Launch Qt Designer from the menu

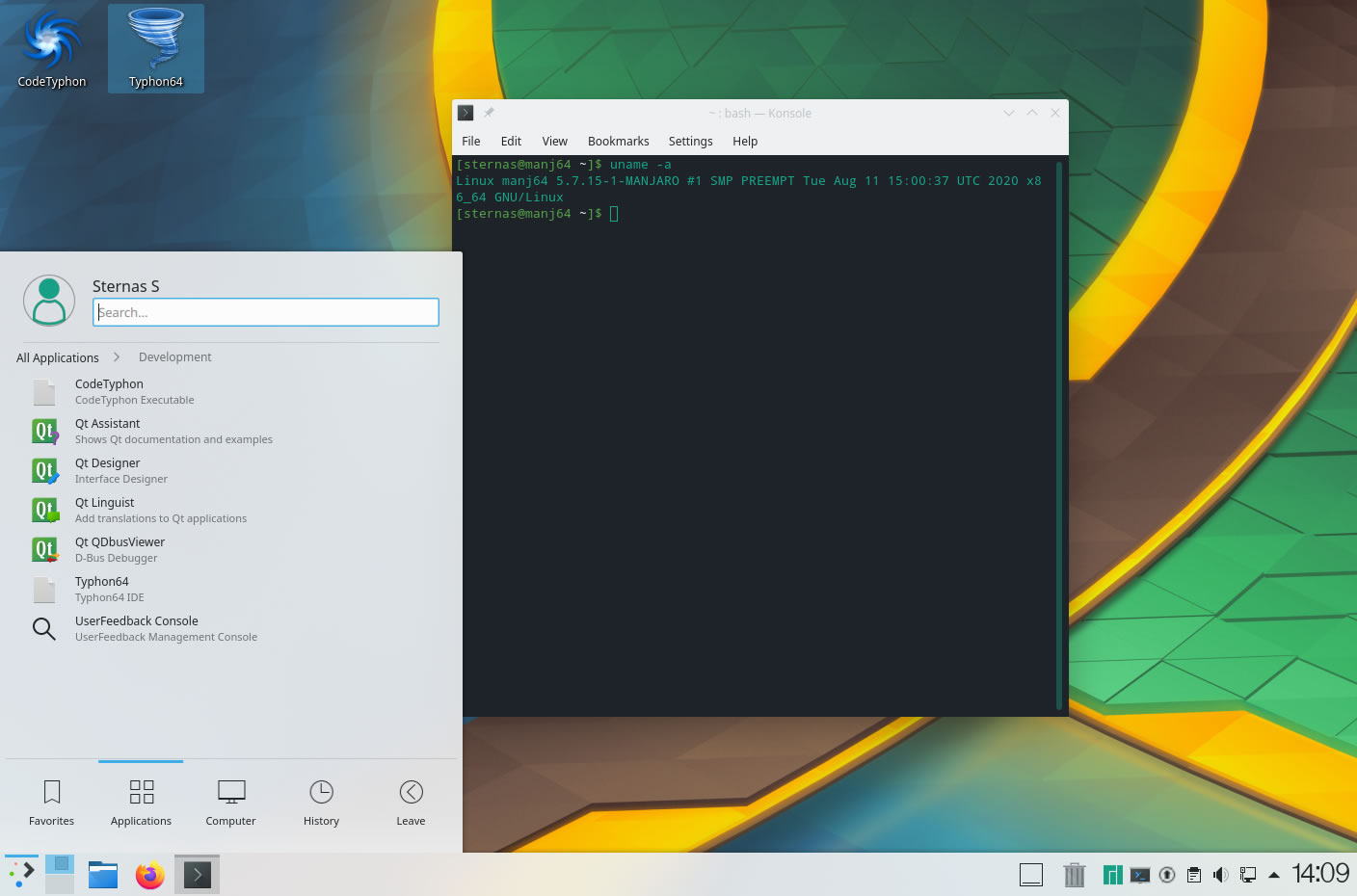click(231, 470)
